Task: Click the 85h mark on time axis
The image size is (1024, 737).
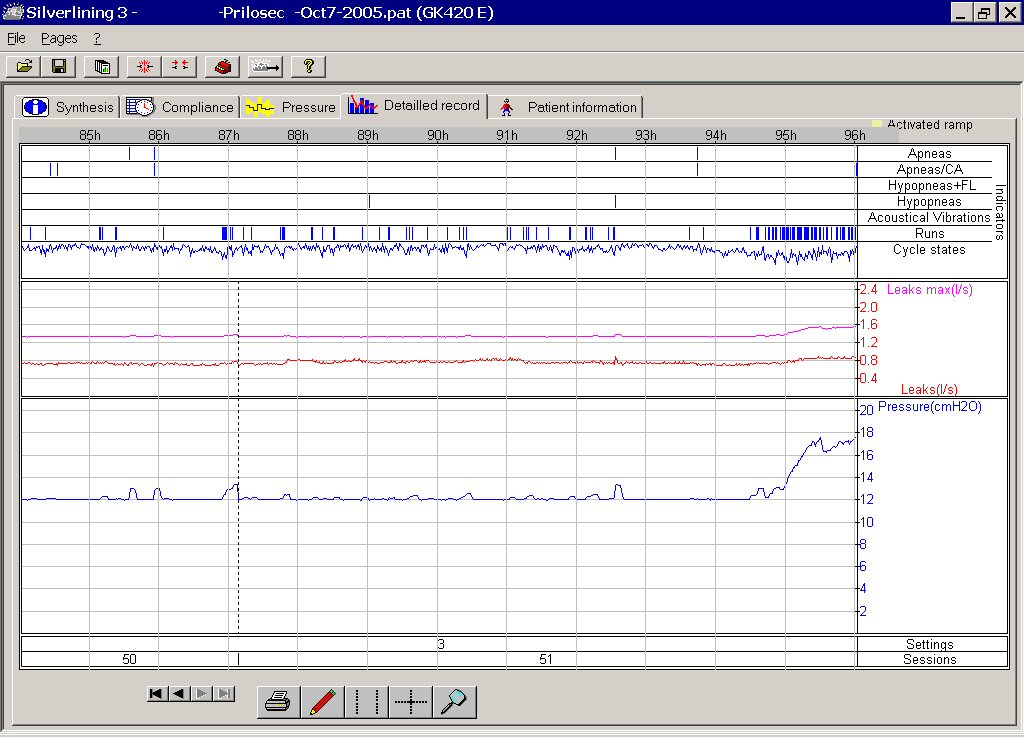Action: (x=89, y=135)
